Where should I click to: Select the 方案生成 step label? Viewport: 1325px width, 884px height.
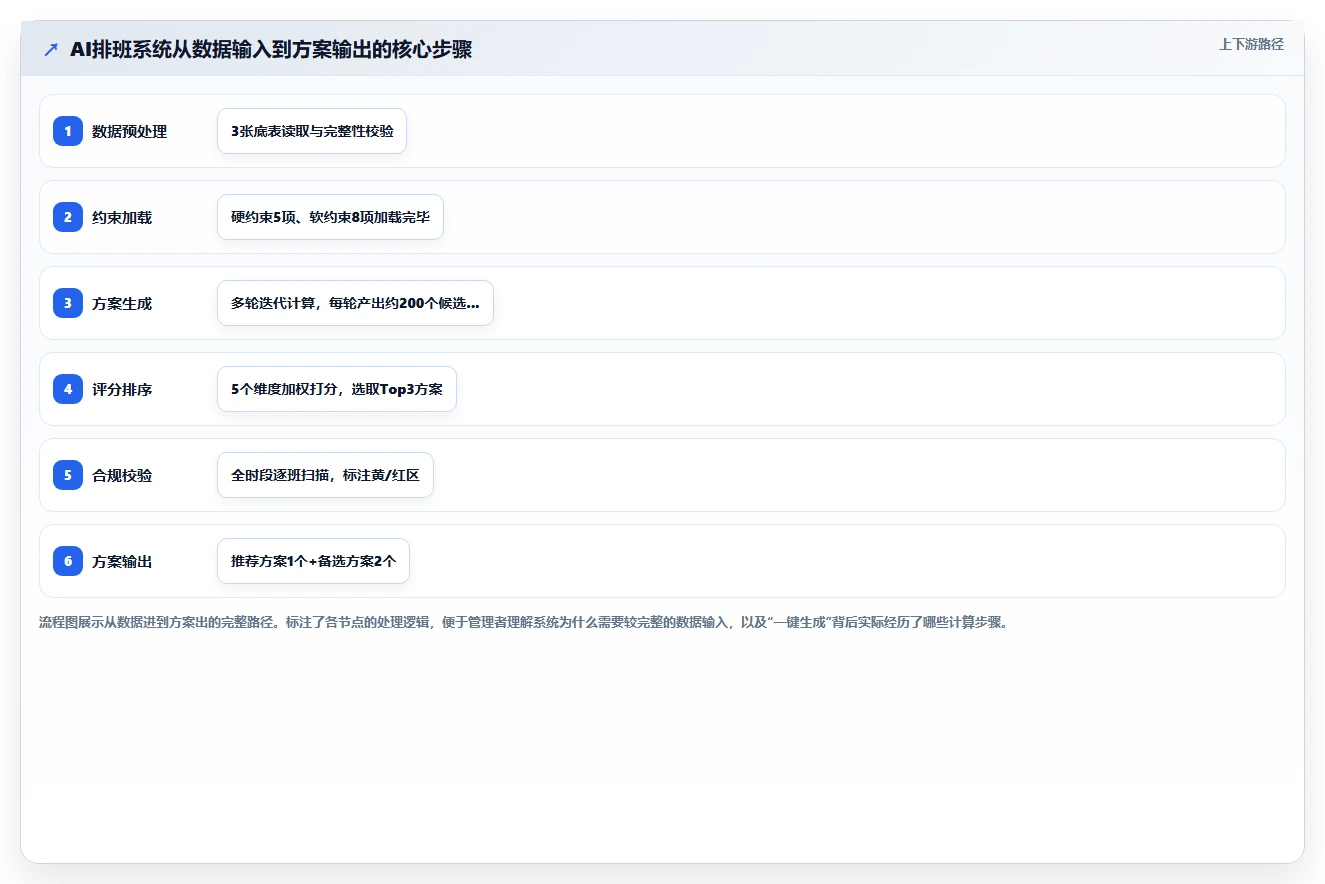122,303
